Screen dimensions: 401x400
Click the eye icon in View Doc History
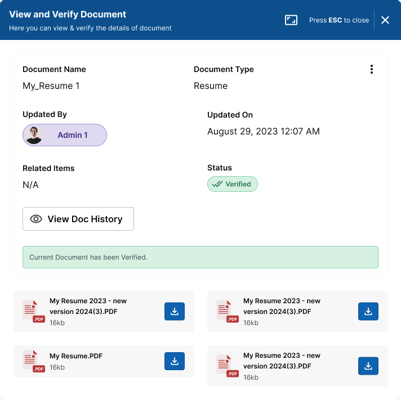pos(36,219)
